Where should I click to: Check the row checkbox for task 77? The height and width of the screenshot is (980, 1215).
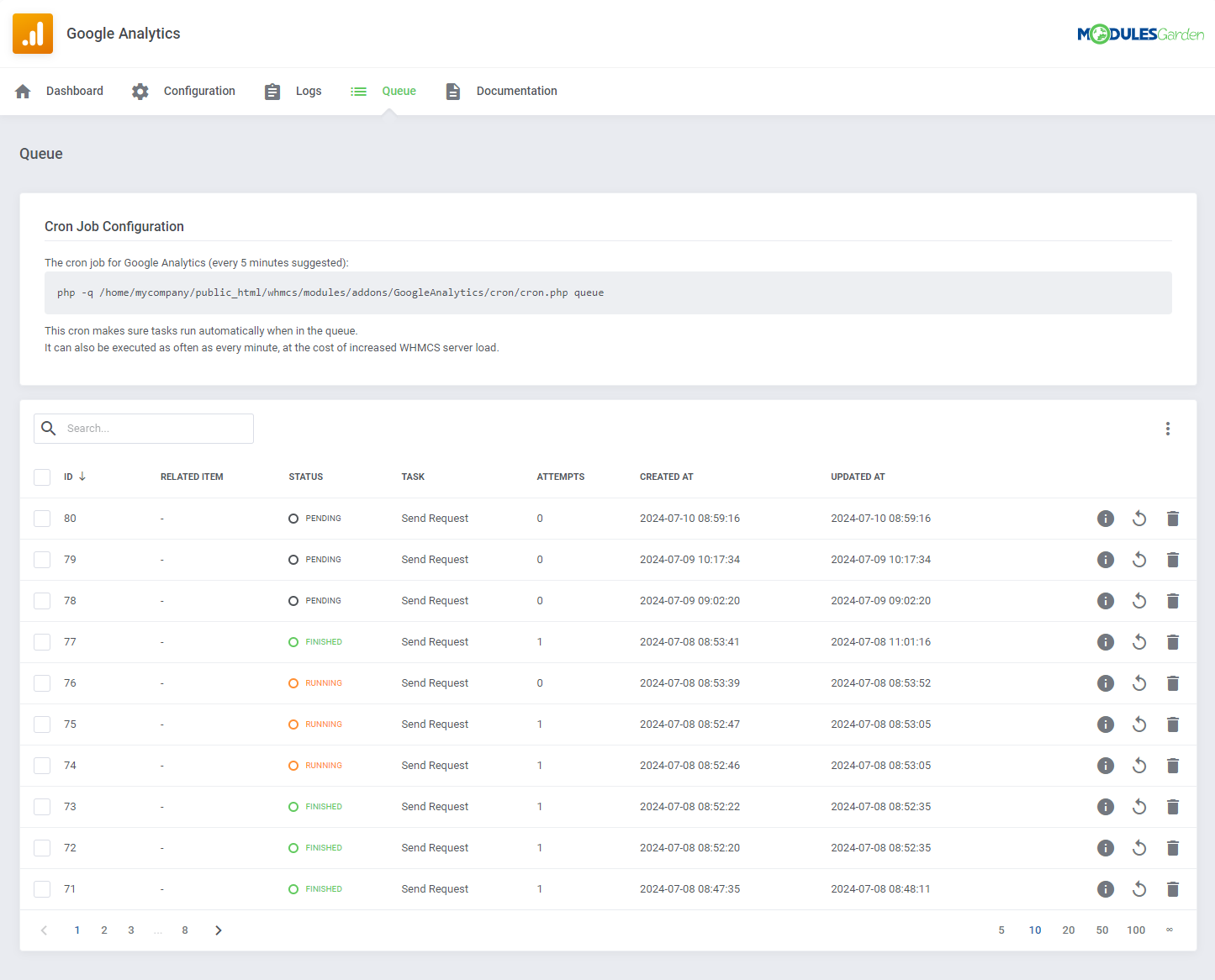pyautogui.click(x=42, y=641)
